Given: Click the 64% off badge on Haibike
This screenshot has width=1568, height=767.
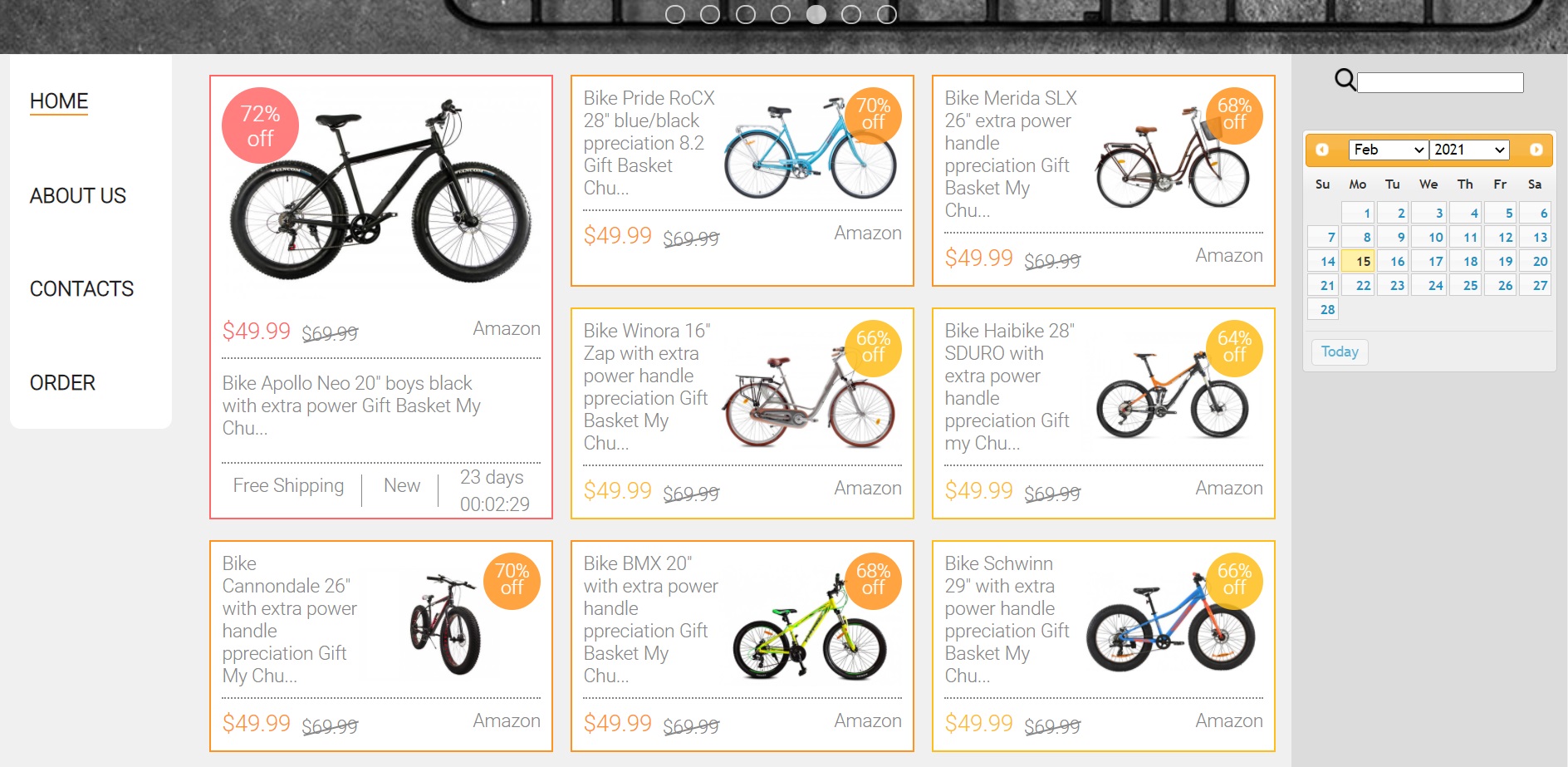Looking at the screenshot, I should point(1234,347).
